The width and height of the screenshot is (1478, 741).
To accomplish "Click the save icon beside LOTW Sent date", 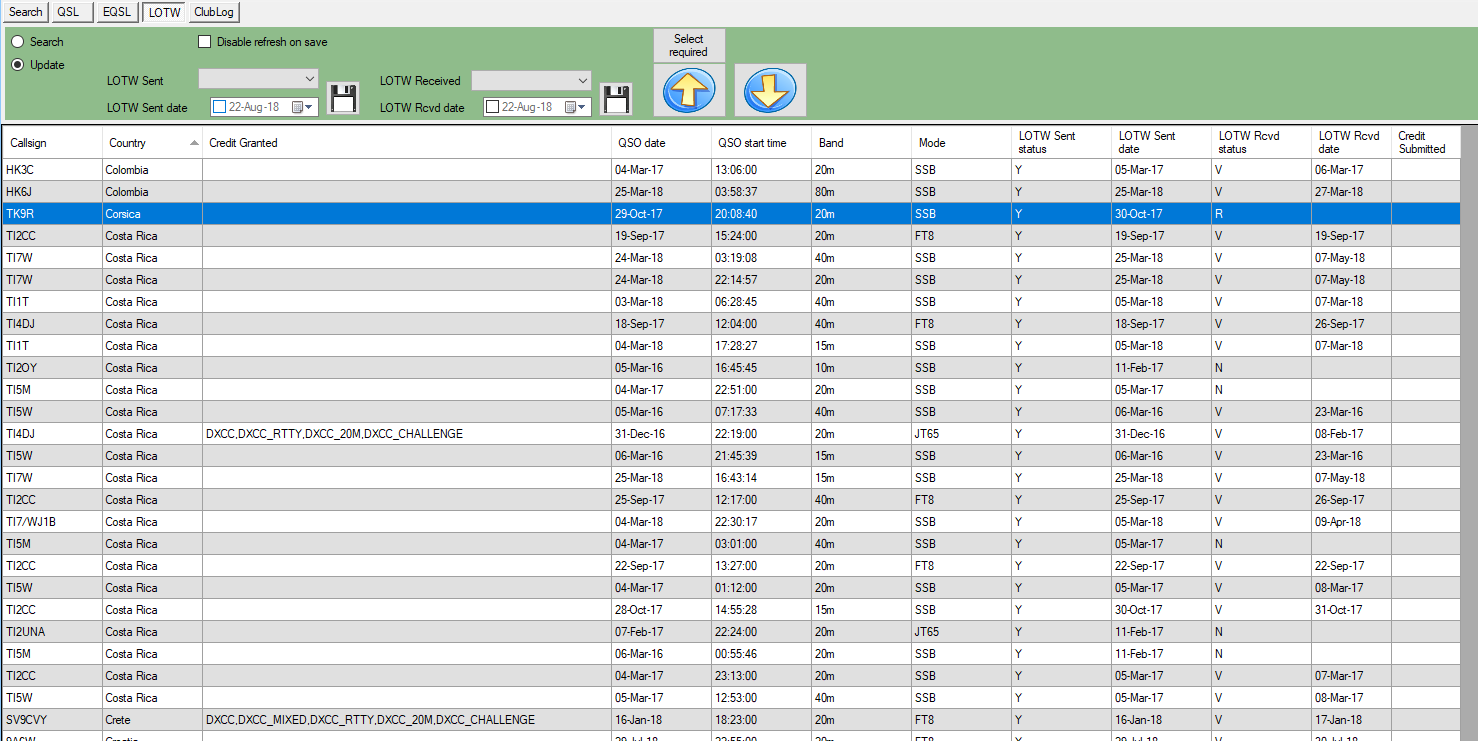I will coord(343,99).
